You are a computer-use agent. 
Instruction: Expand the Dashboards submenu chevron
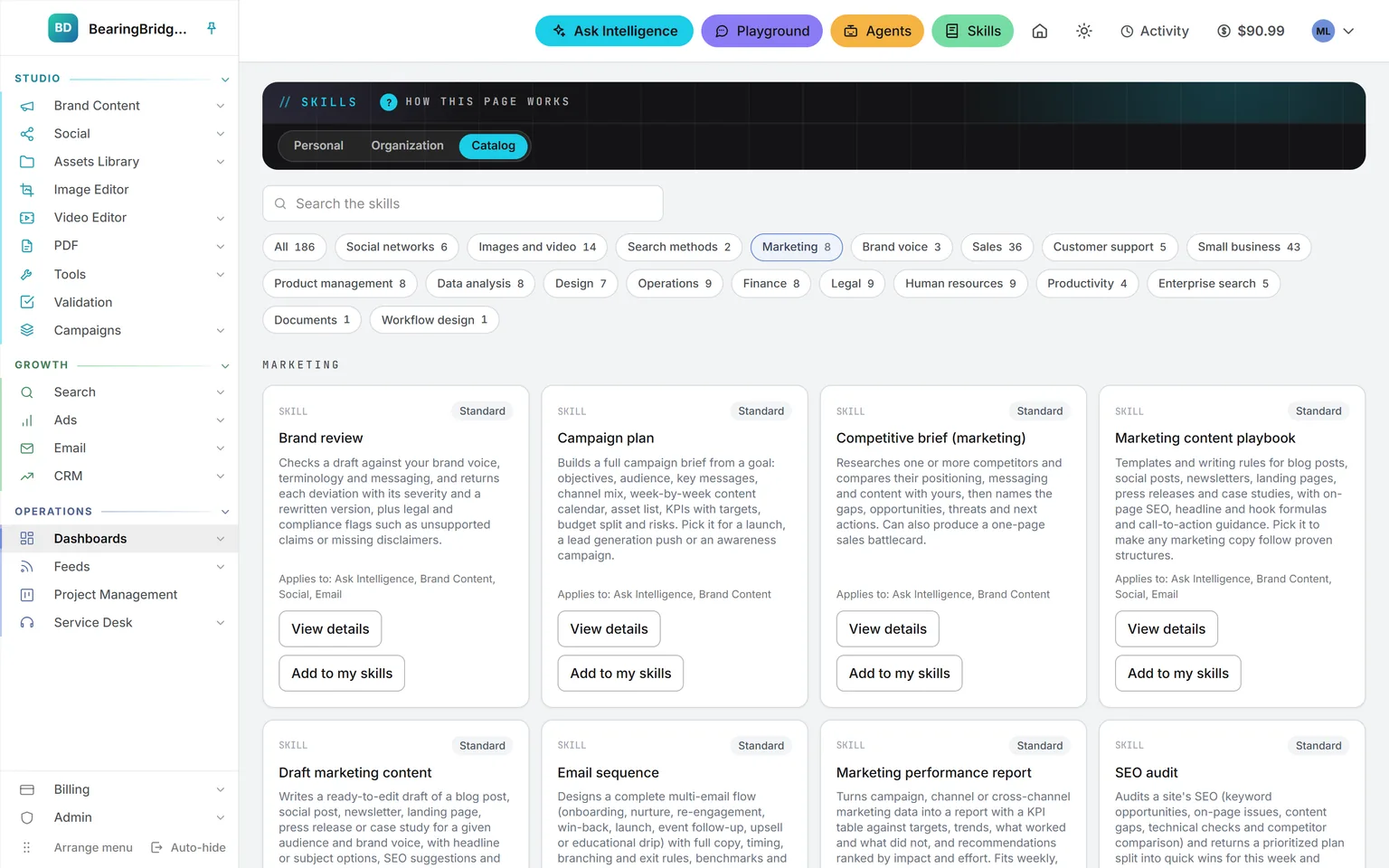tap(221, 539)
